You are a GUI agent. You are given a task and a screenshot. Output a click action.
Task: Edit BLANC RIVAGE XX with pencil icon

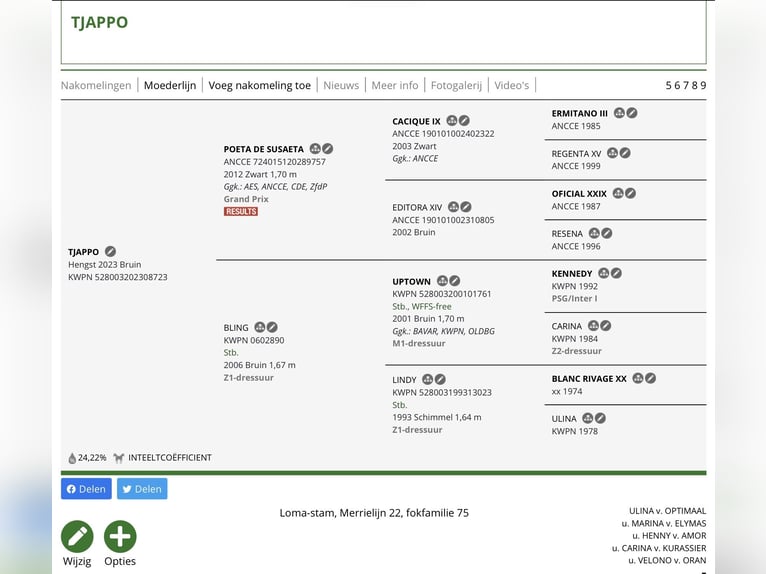tap(651, 378)
